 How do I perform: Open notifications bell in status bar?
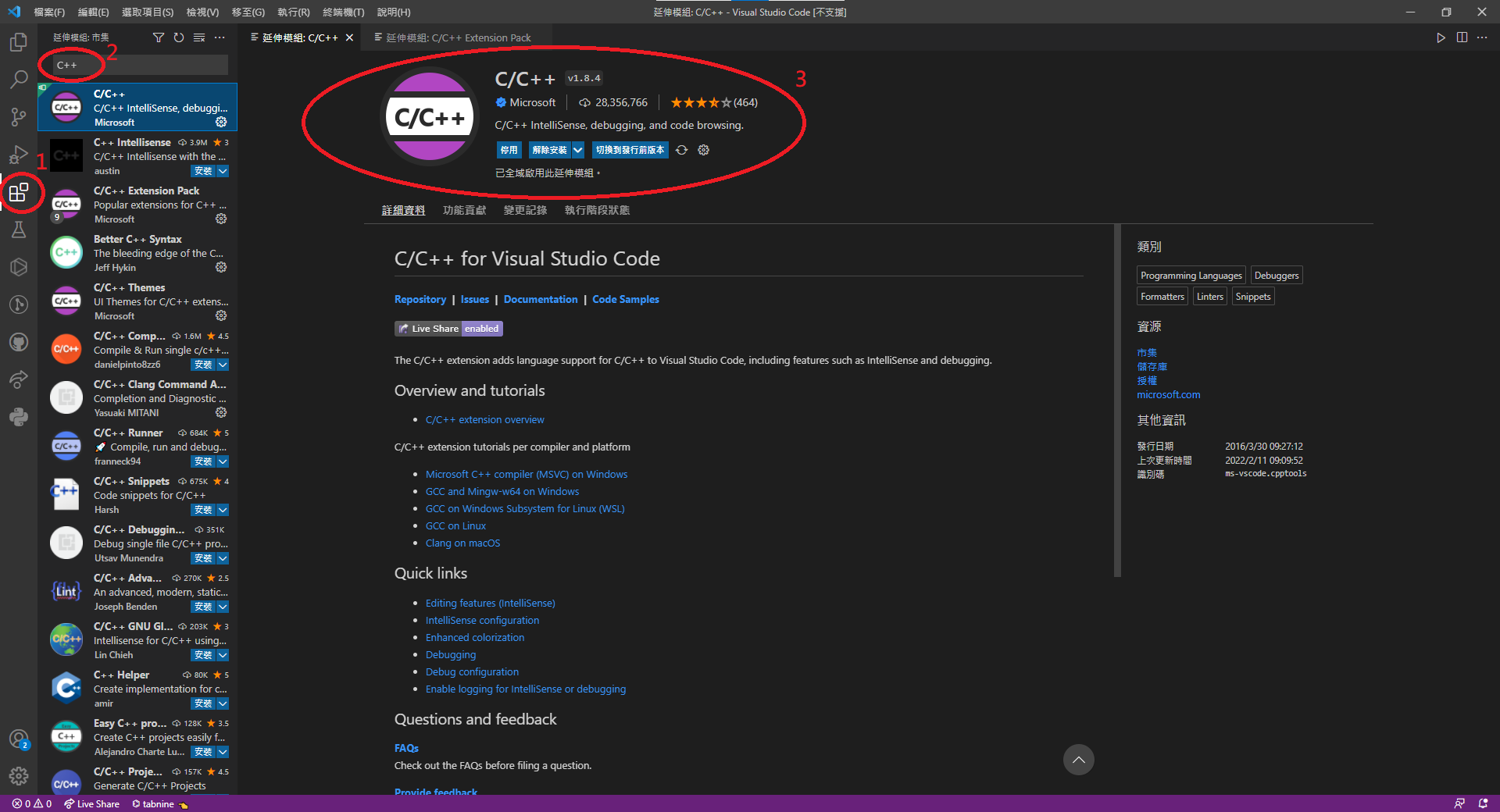(x=1483, y=803)
